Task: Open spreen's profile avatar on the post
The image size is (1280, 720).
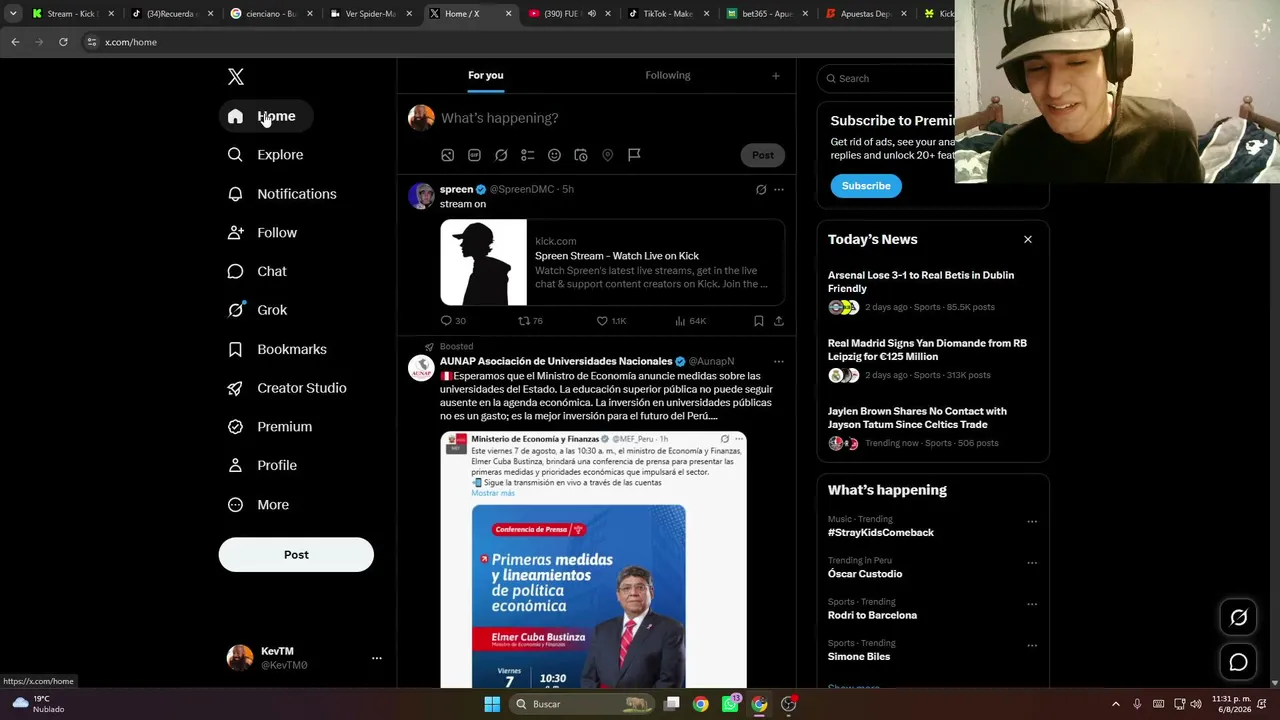Action: pos(421,196)
